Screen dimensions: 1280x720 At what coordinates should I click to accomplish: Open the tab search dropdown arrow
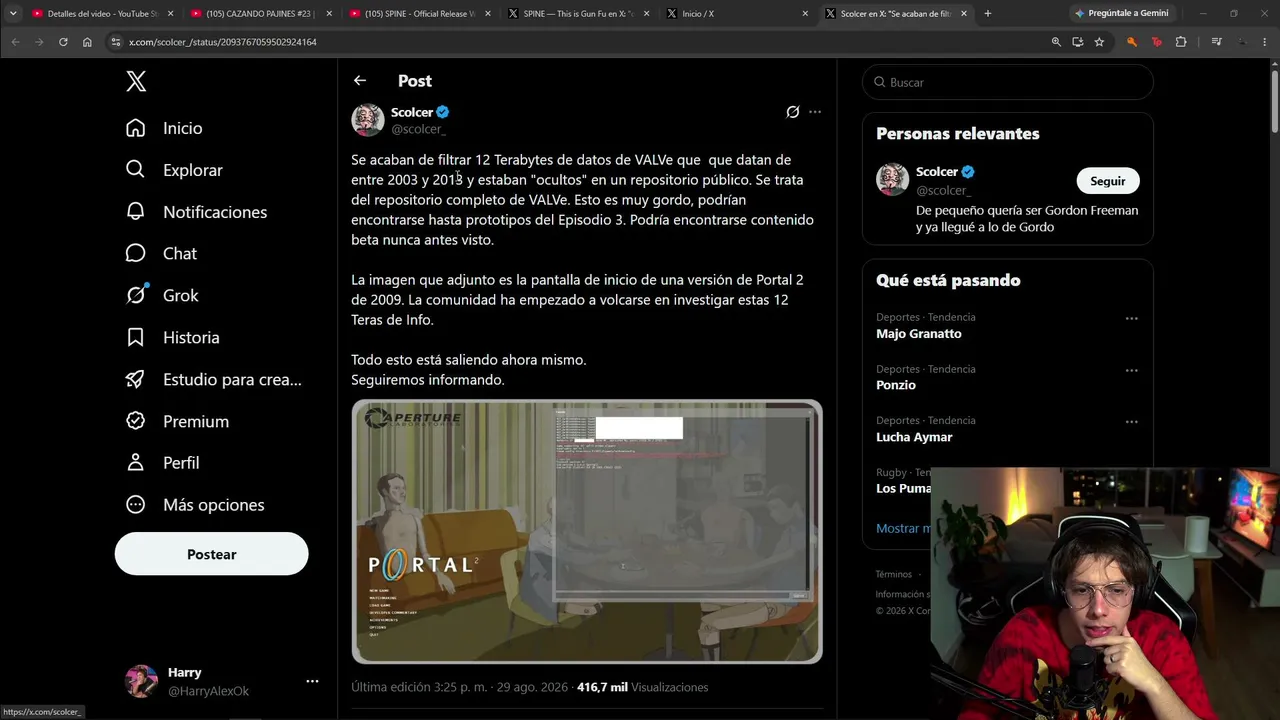pyautogui.click(x=12, y=14)
